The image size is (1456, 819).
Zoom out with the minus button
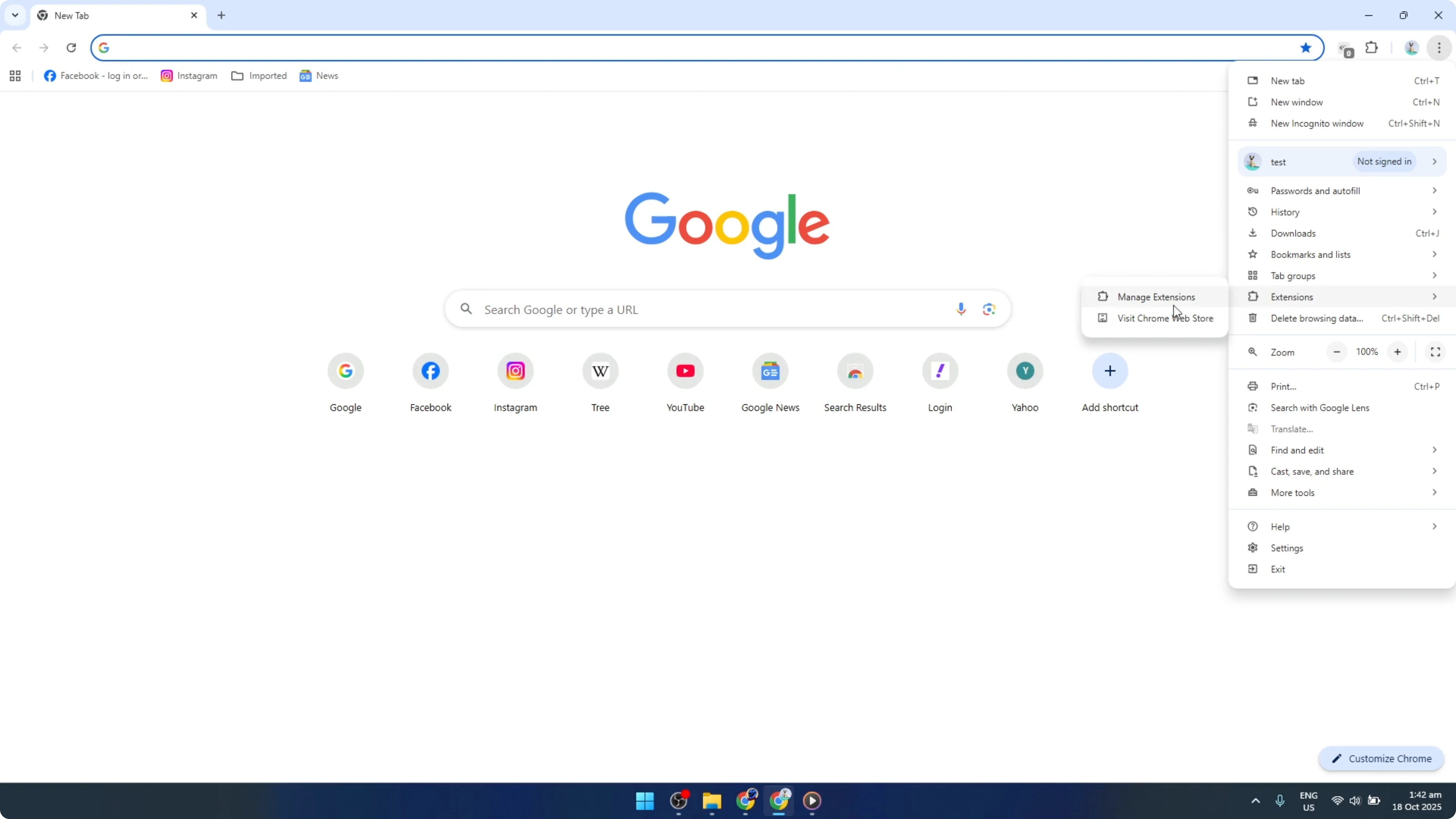pos(1336,352)
